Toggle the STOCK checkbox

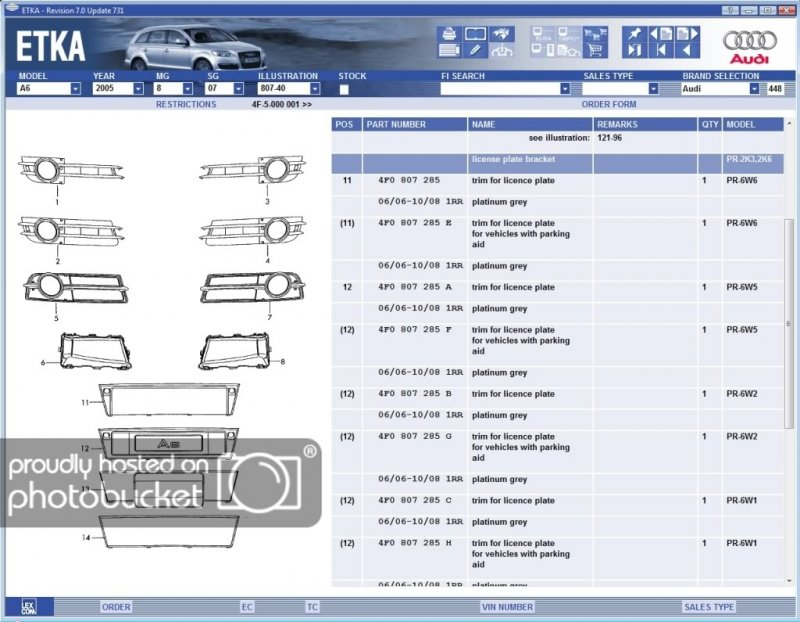[x=345, y=89]
